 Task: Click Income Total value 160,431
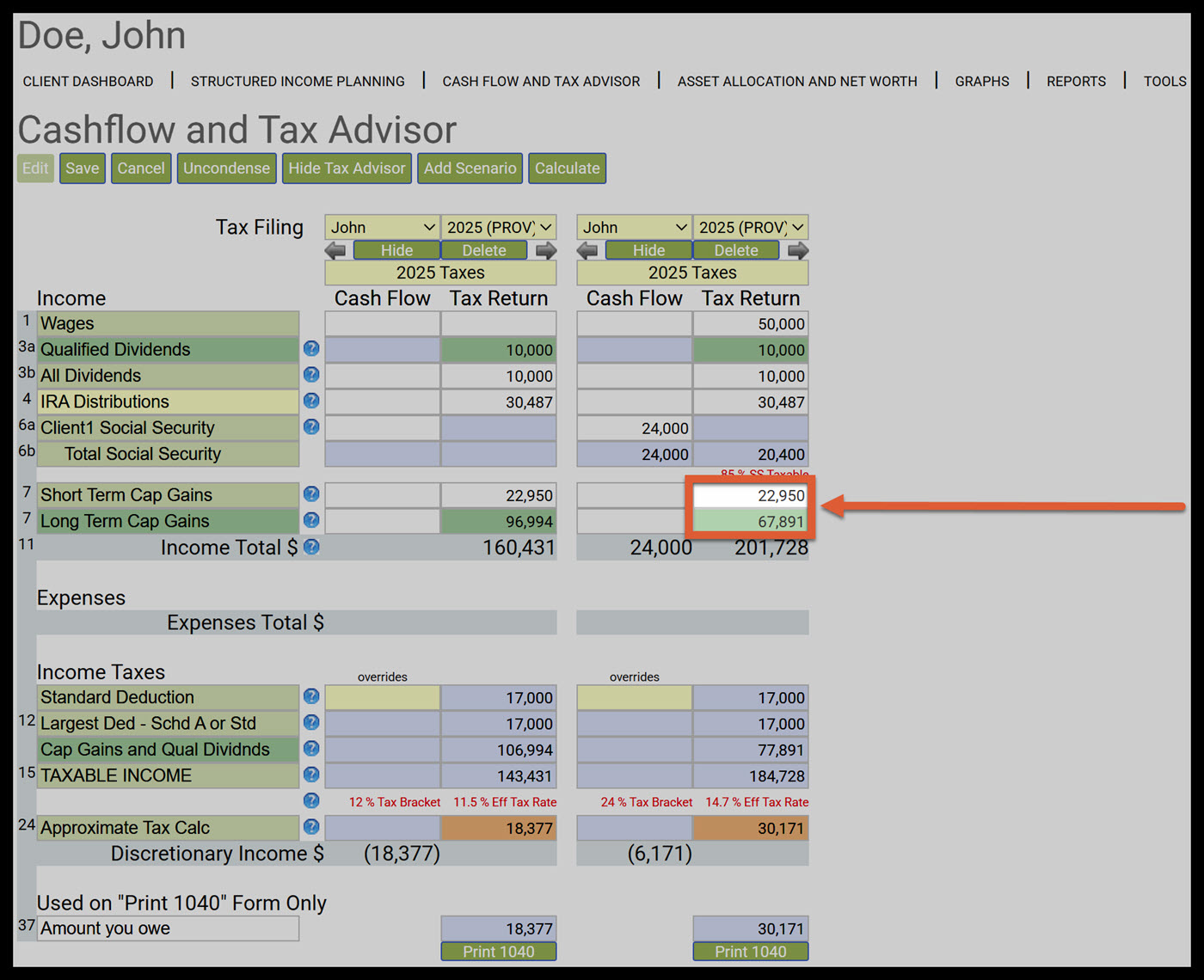(519, 548)
